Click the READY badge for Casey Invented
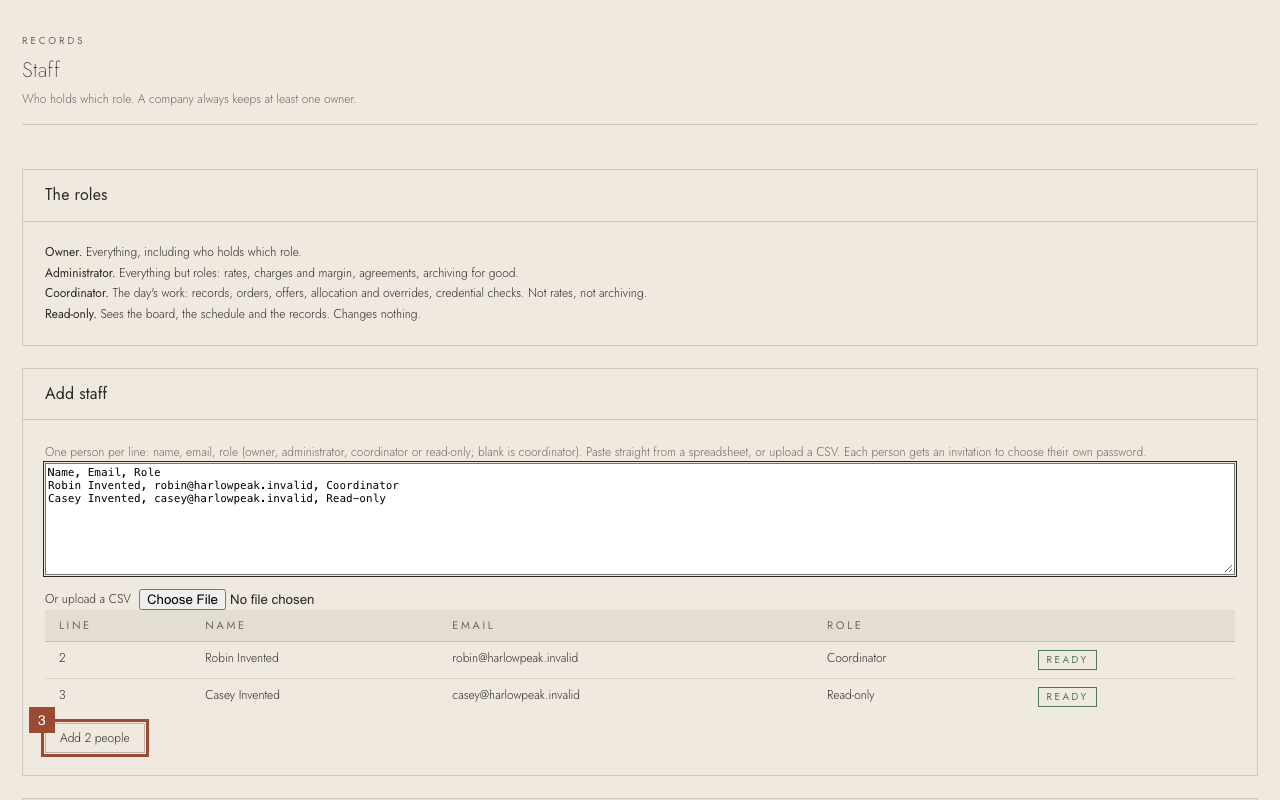Viewport: 1280px width, 800px height. (1067, 697)
